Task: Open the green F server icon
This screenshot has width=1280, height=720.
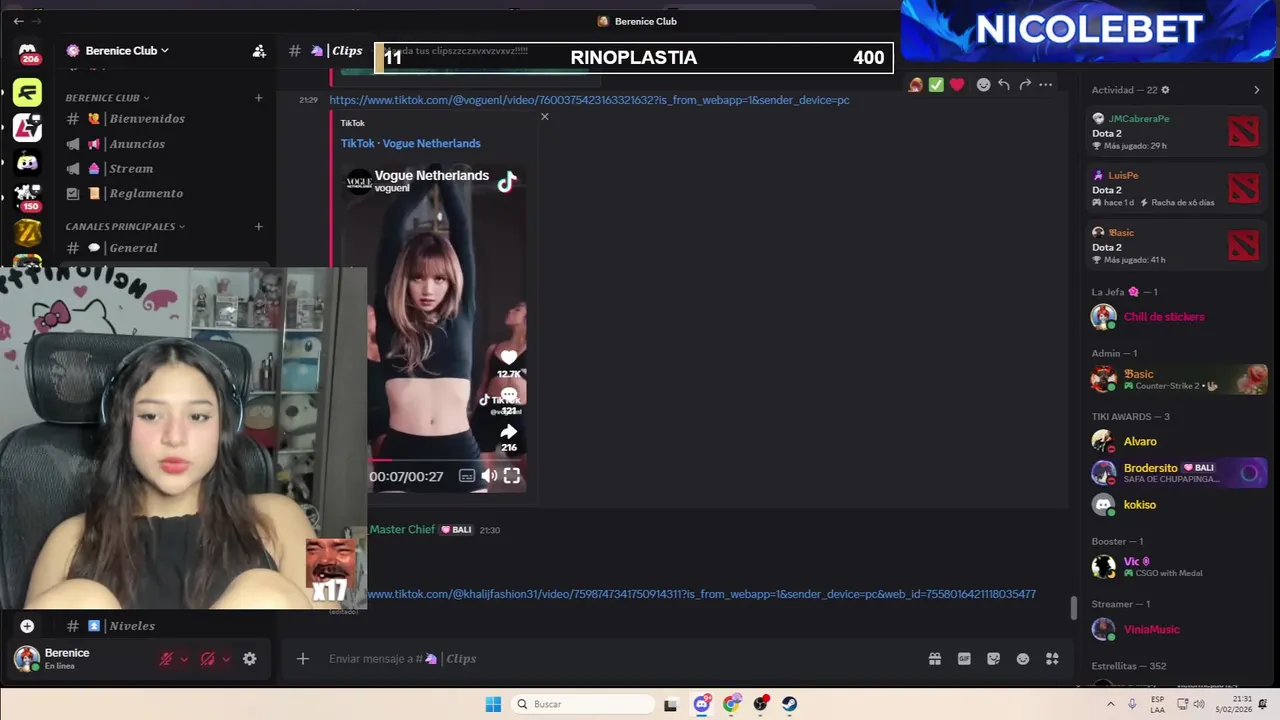Action: [x=28, y=93]
